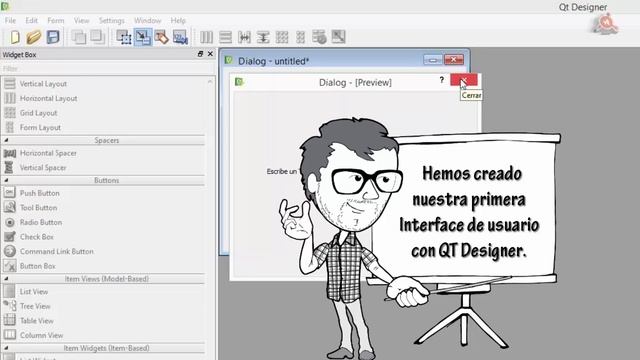Click the Preview dialog help question mark
The image size is (640, 360).
click(x=442, y=80)
